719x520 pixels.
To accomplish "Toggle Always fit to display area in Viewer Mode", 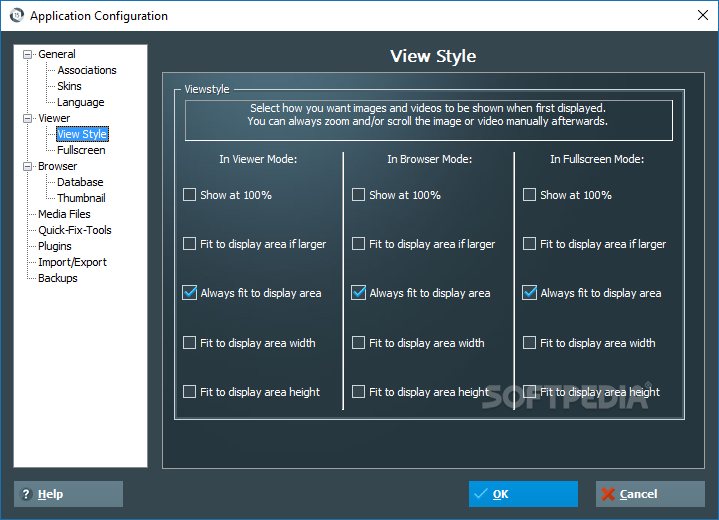I will coord(189,293).
